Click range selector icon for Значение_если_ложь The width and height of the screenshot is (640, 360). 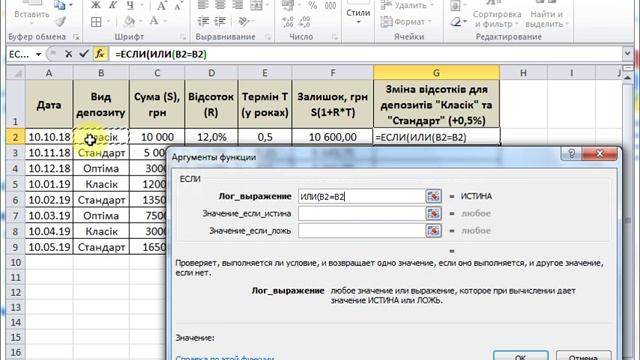pos(433,231)
